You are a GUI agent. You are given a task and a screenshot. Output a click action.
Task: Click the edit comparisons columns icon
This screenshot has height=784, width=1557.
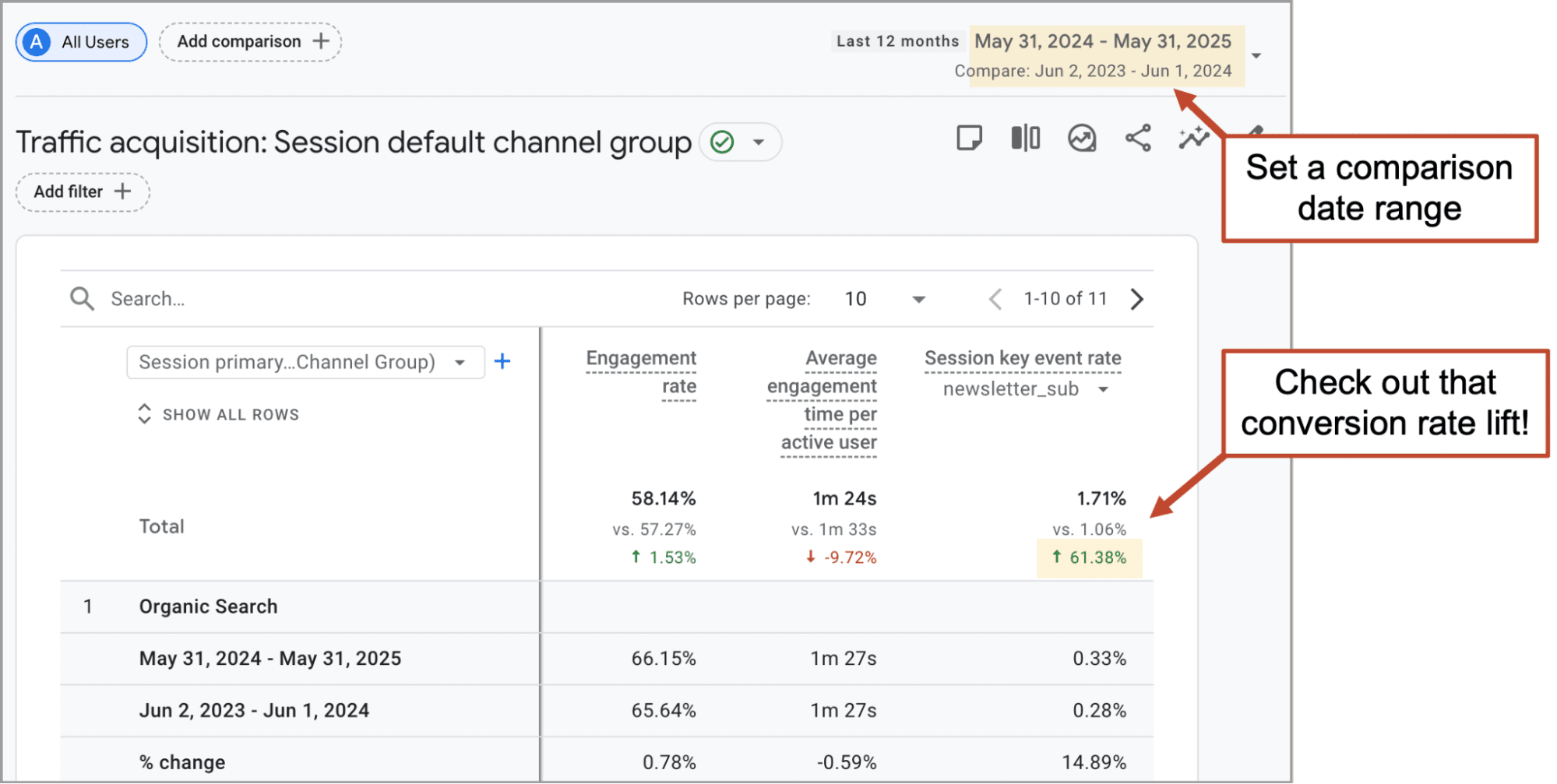point(1025,139)
